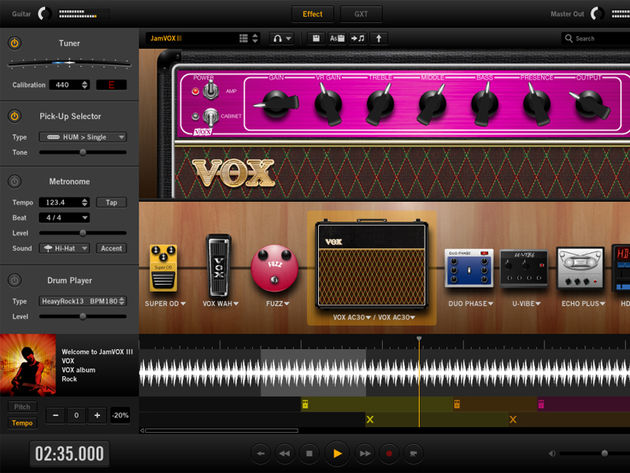630x473 pixels.
Task: Click the plus pitch/tempo button
Action: pyautogui.click(x=97, y=415)
